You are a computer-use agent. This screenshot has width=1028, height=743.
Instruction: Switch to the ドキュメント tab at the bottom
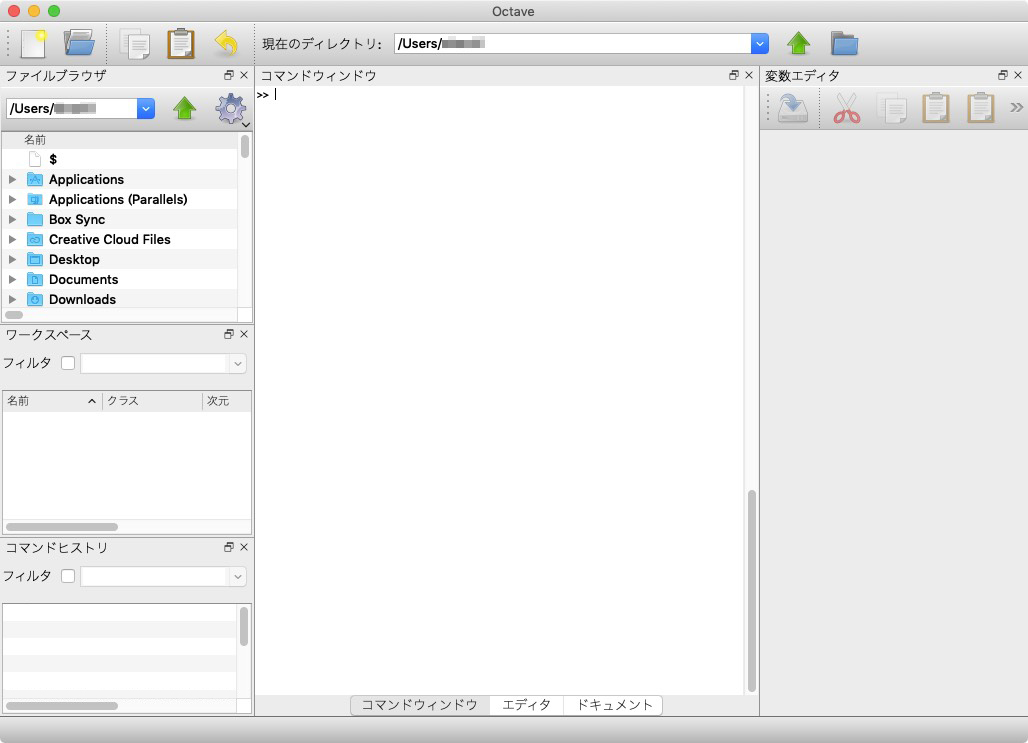[613, 705]
